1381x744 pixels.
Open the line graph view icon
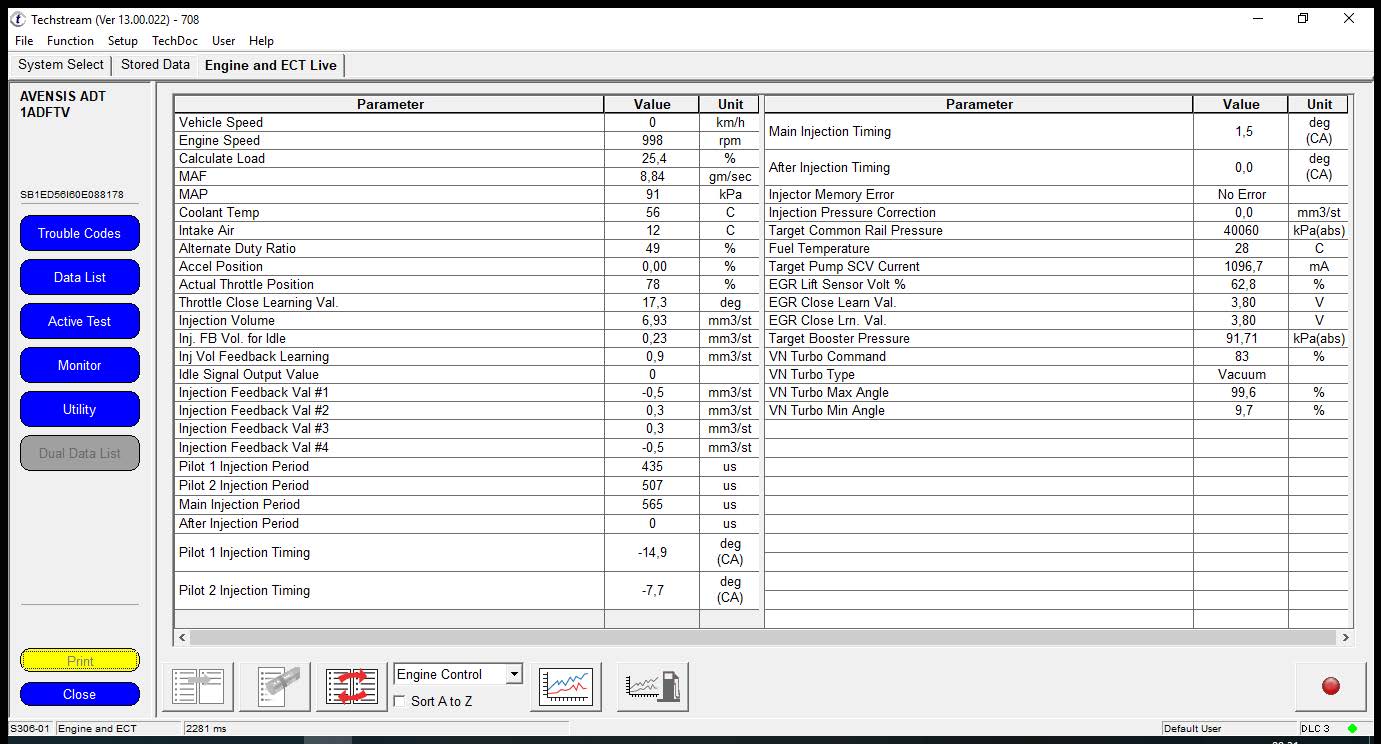(565, 685)
